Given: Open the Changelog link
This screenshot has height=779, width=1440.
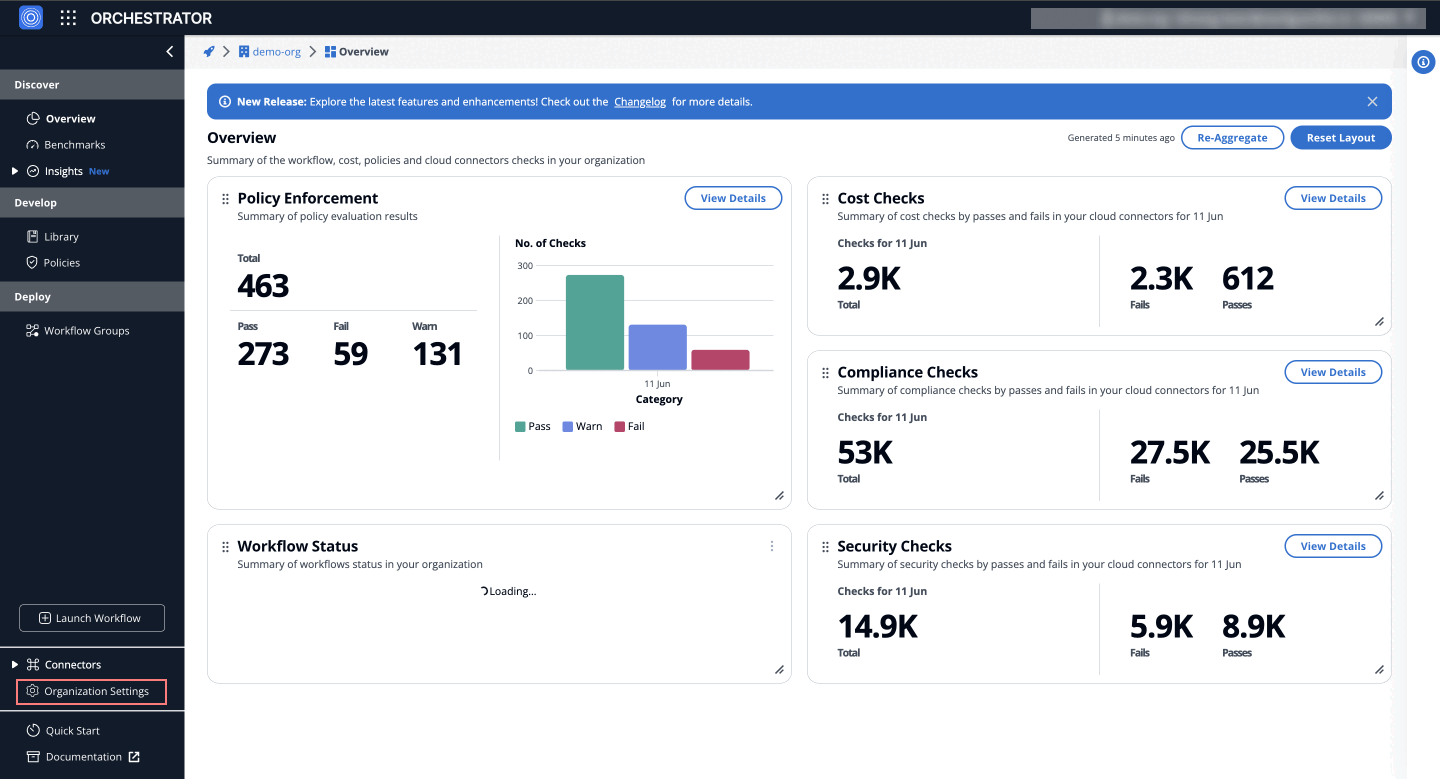Looking at the screenshot, I should (x=639, y=102).
